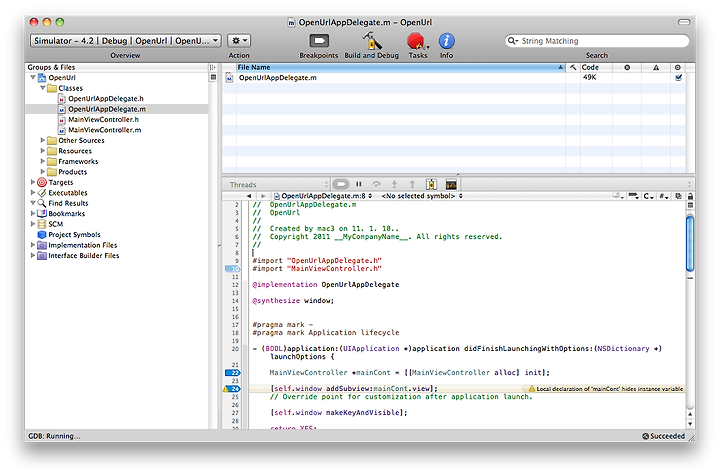
Task: Open the No selected symbol popup
Action: coord(422,196)
